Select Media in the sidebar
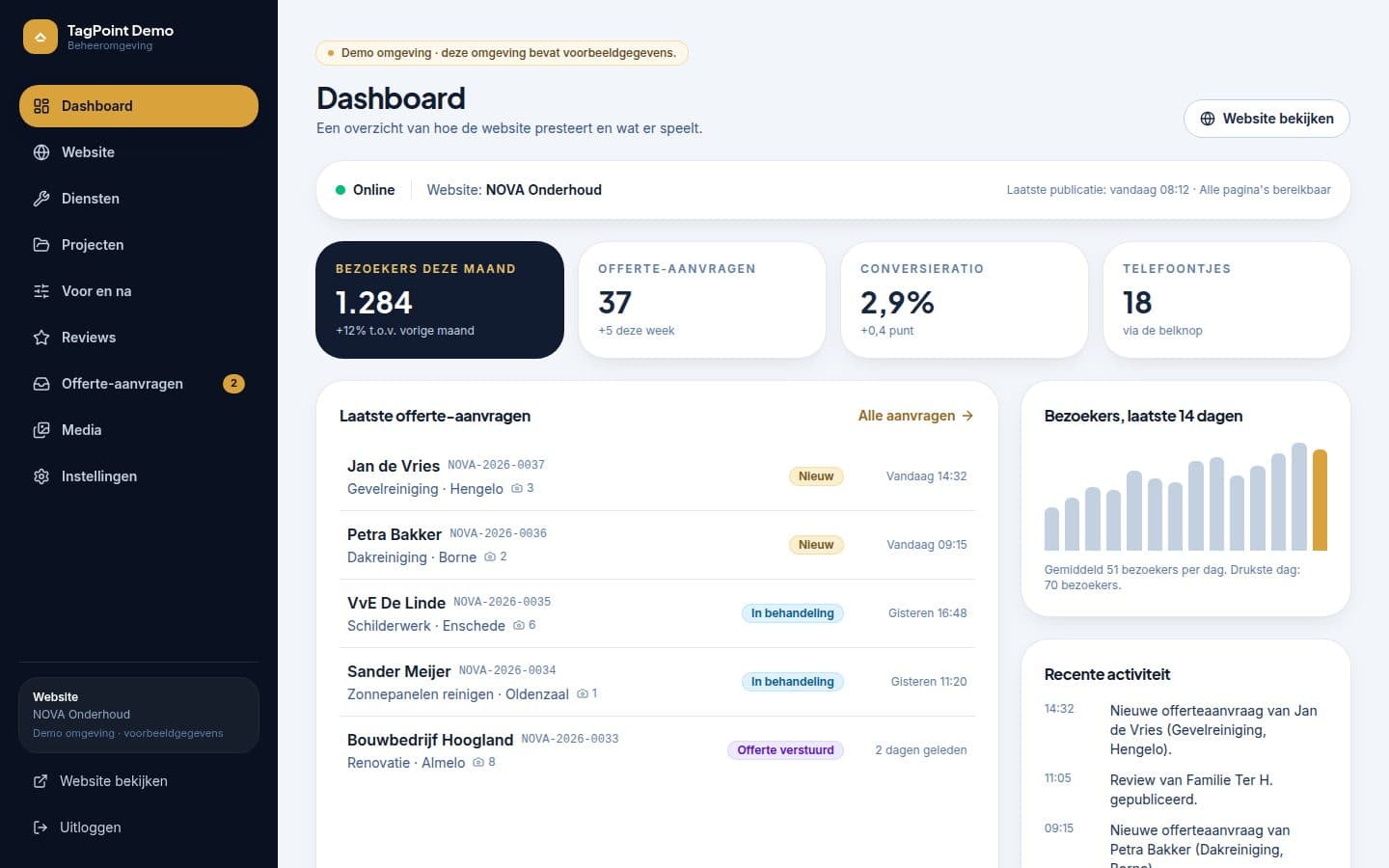The width and height of the screenshot is (1389, 868). click(x=139, y=430)
